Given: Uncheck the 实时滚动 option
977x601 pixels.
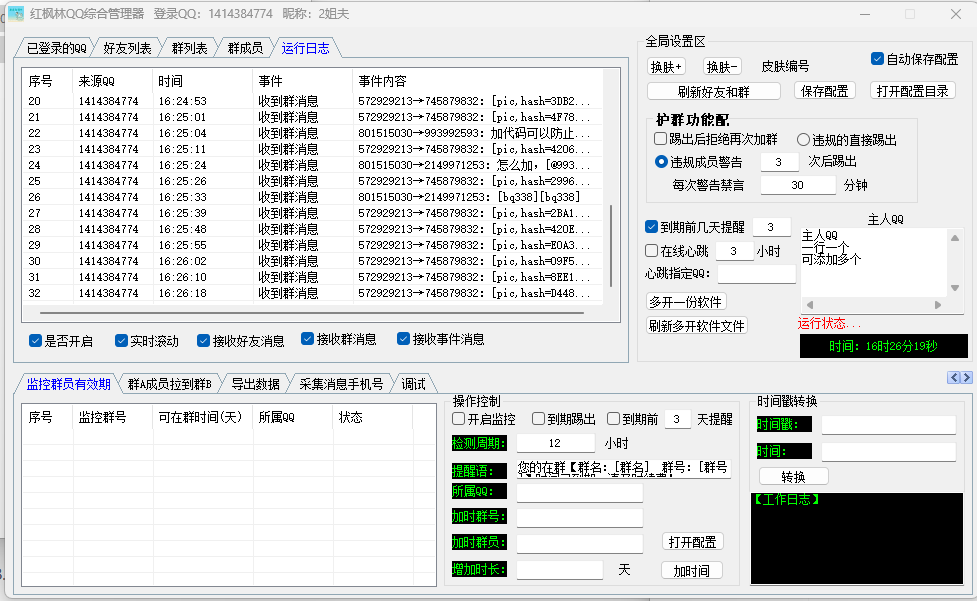Looking at the screenshot, I should (x=122, y=341).
